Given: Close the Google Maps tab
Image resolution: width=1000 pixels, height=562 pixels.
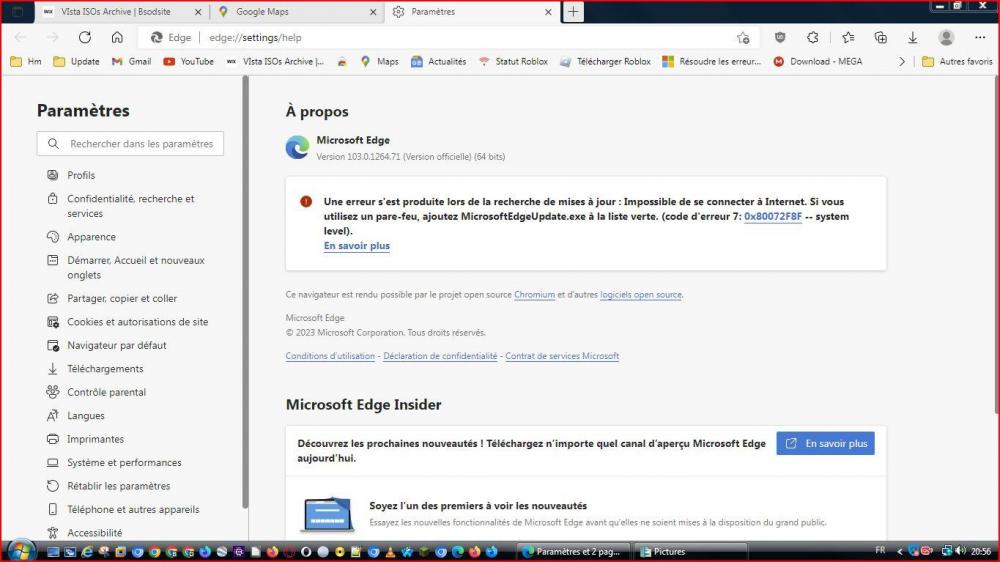Looking at the screenshot, I should coord(373,12).
